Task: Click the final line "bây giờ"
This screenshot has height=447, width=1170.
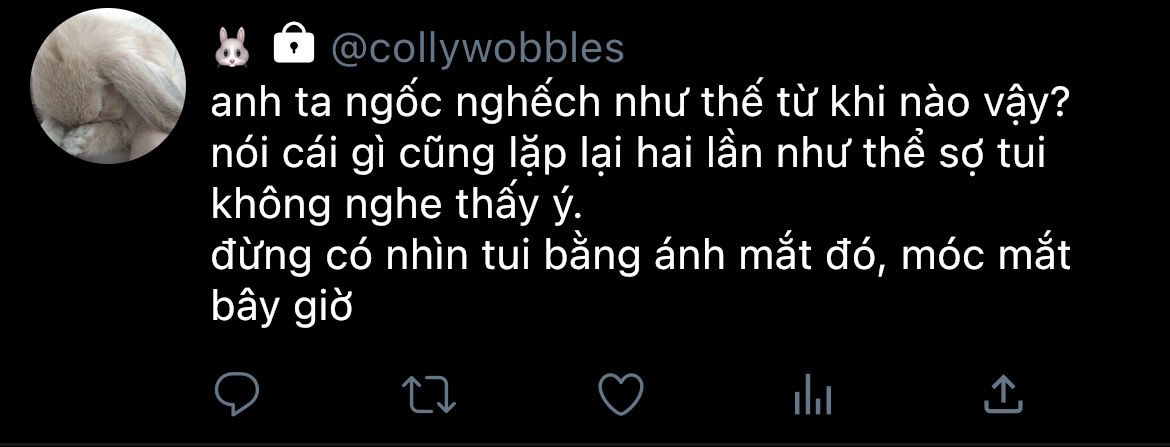Action: pos(281,307)
